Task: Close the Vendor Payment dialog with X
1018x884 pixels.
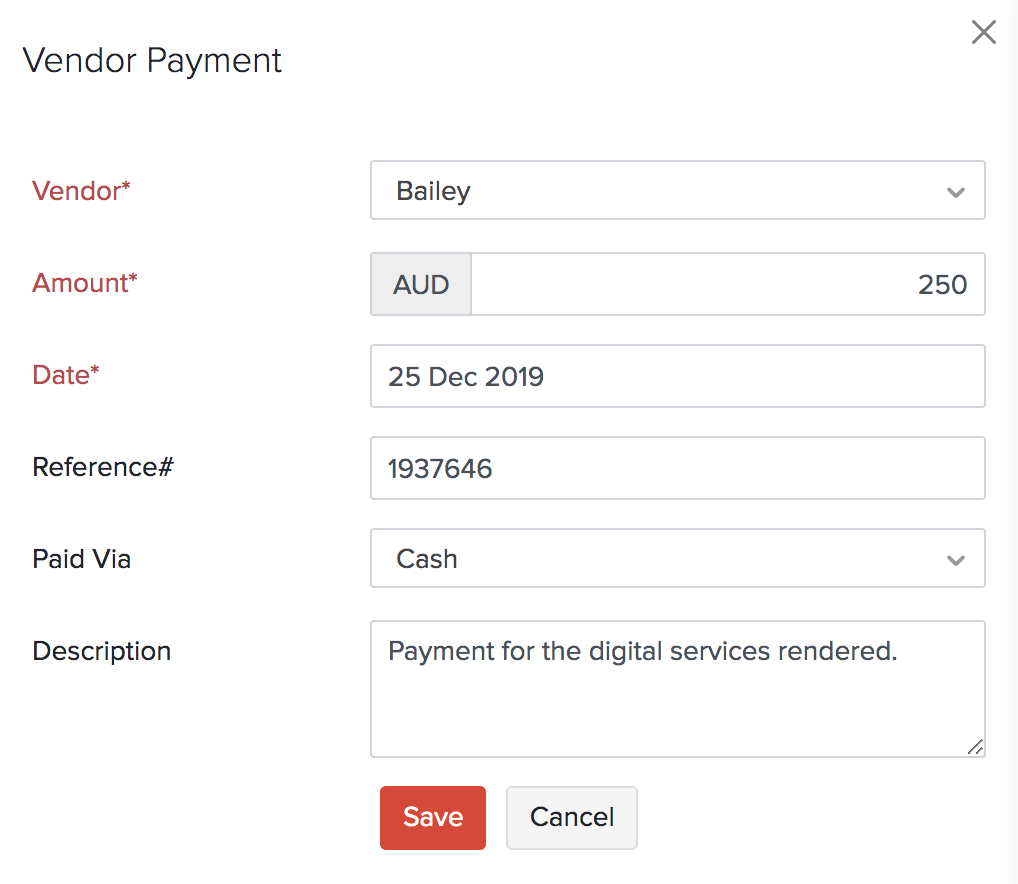Action: (x=984, y=33)
